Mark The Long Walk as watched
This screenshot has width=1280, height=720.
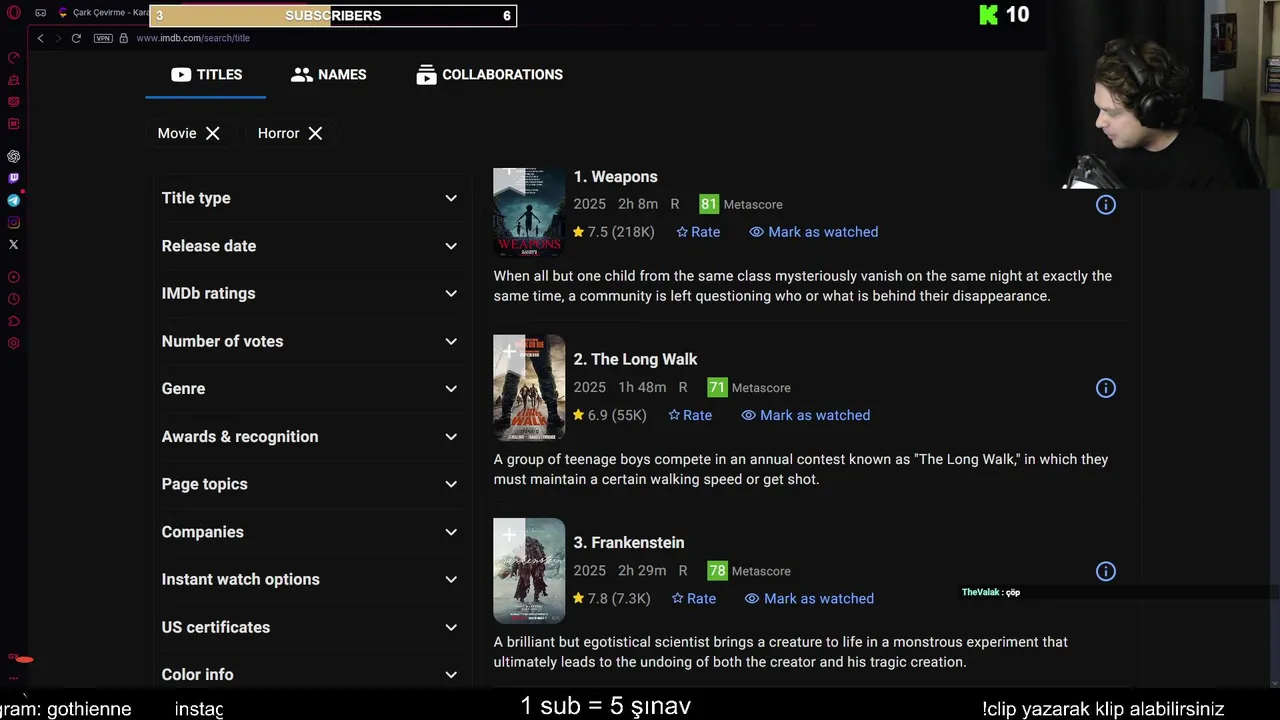806,415
